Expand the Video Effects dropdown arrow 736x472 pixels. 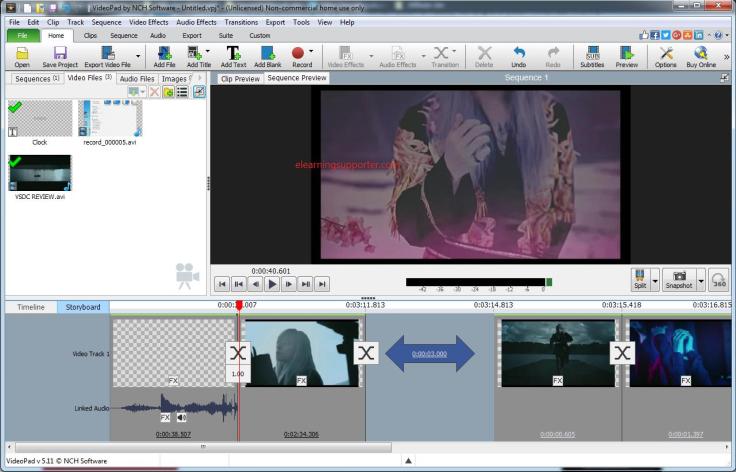point(371,56)
